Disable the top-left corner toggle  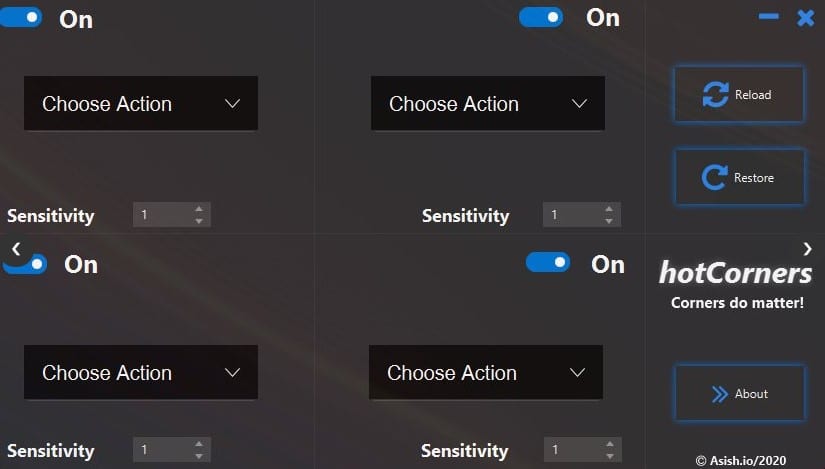click(22, 17)
